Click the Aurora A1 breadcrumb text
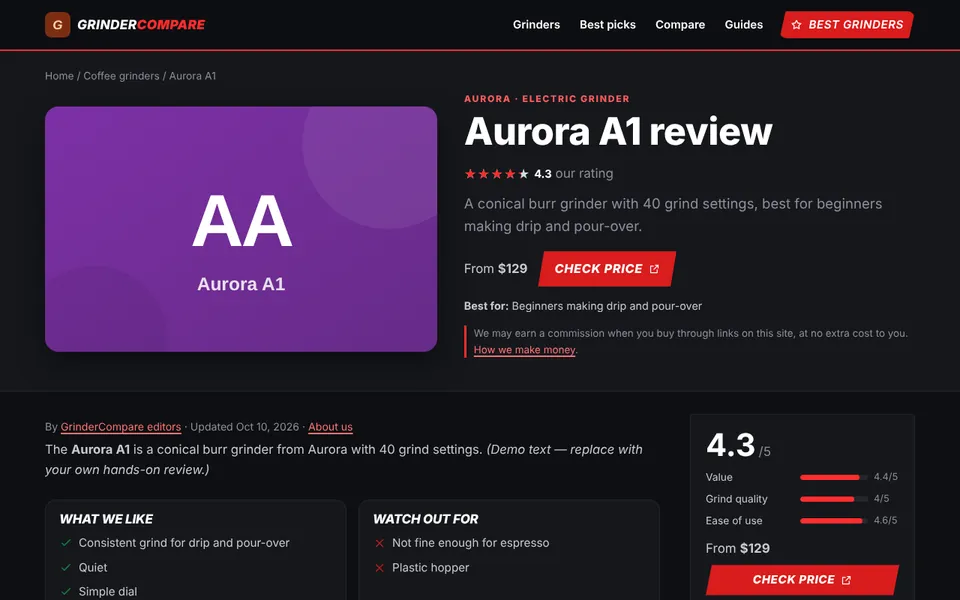The width and height of the screenshot is (960, 600). [x=192, y=76]
